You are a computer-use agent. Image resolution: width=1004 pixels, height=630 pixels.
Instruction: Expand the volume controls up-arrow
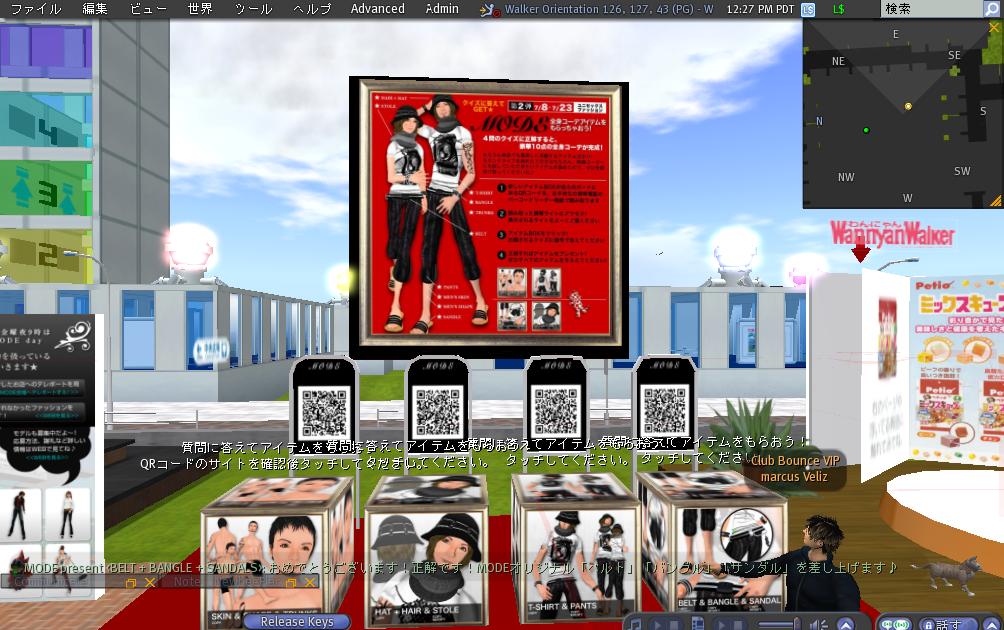point(846,624)
